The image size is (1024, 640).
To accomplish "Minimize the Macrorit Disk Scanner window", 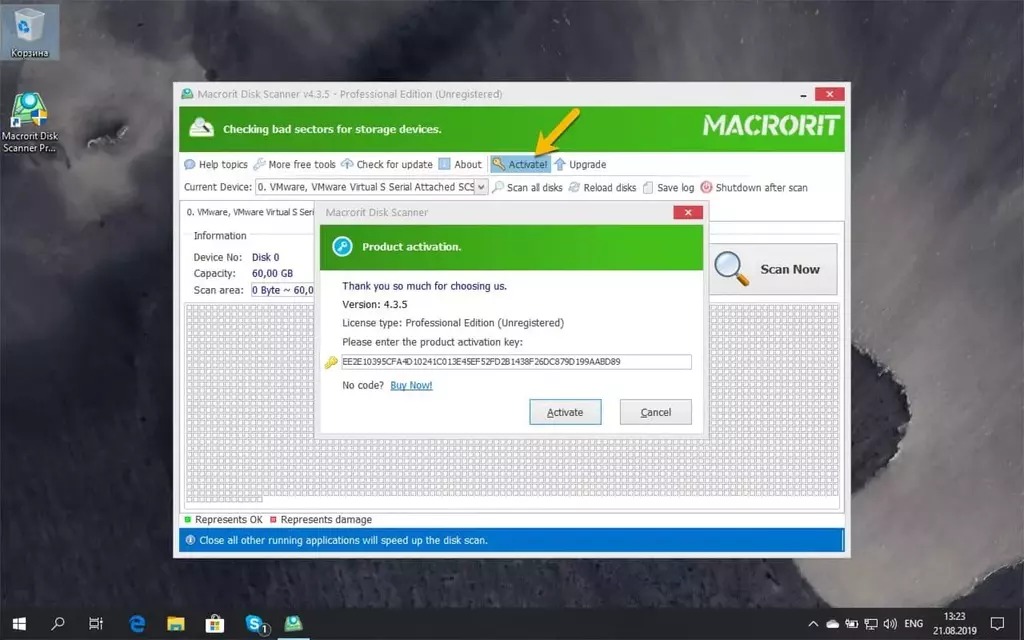I will (803, 95).
